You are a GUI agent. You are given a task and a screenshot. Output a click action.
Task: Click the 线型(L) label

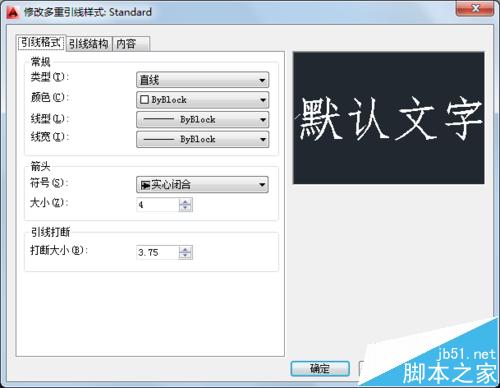pos(49,118)
